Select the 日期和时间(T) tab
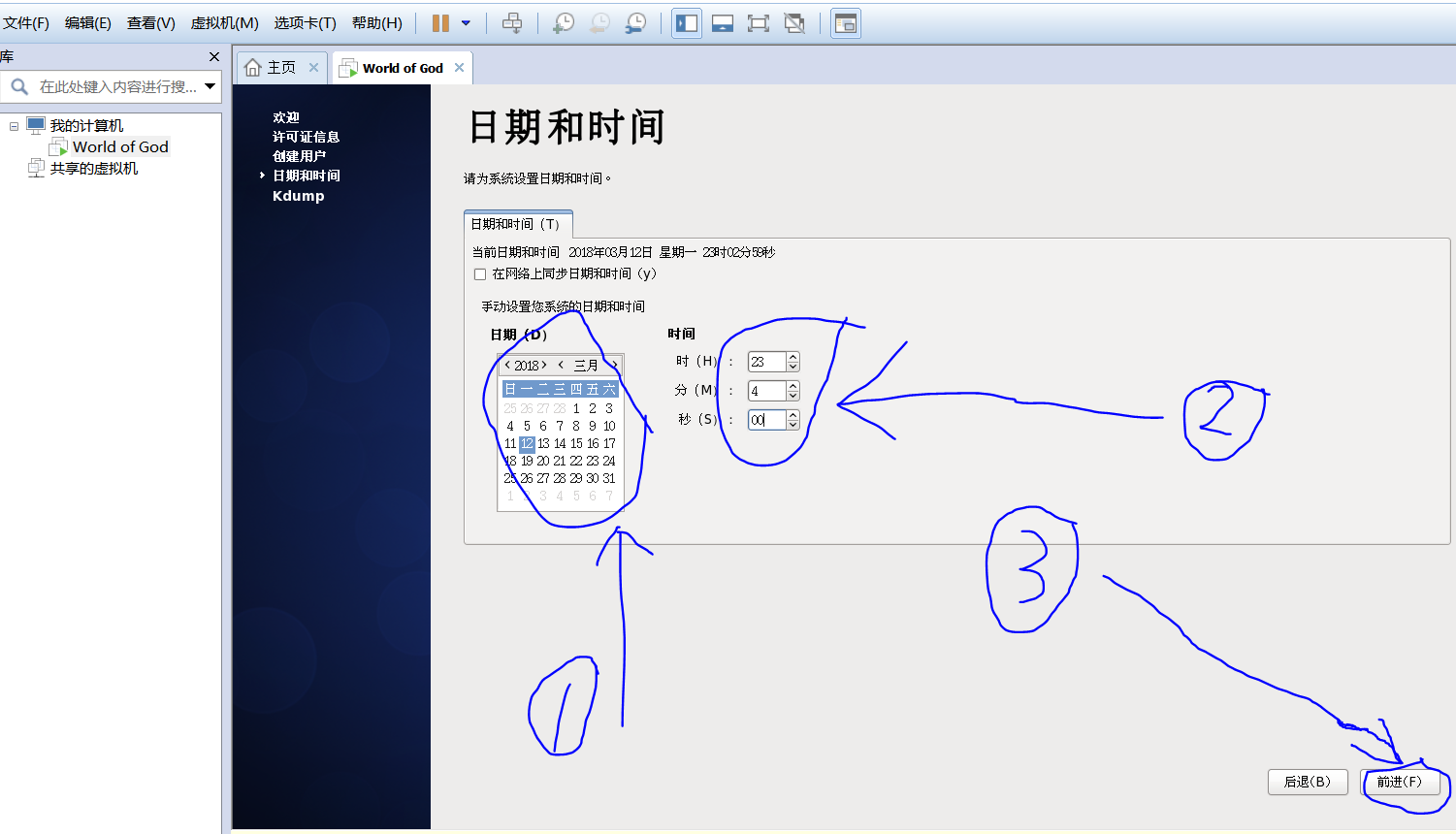The width and height of the screenshot is (1456, 834). click(518, 224)
